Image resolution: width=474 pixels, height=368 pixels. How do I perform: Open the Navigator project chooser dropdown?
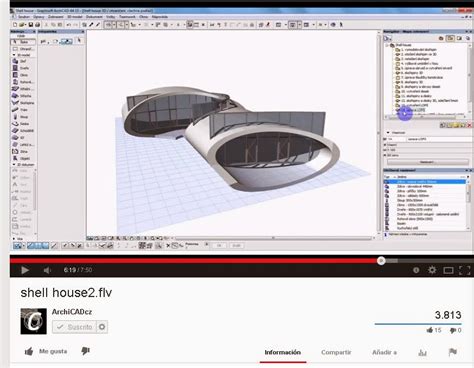pos(387,38)
